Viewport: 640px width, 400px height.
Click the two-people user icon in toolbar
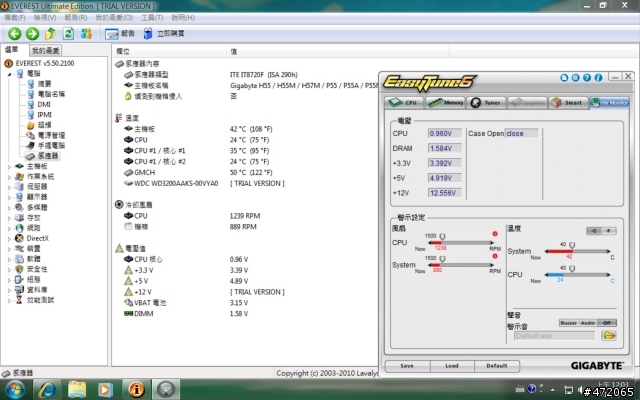(x=86, y=33)
